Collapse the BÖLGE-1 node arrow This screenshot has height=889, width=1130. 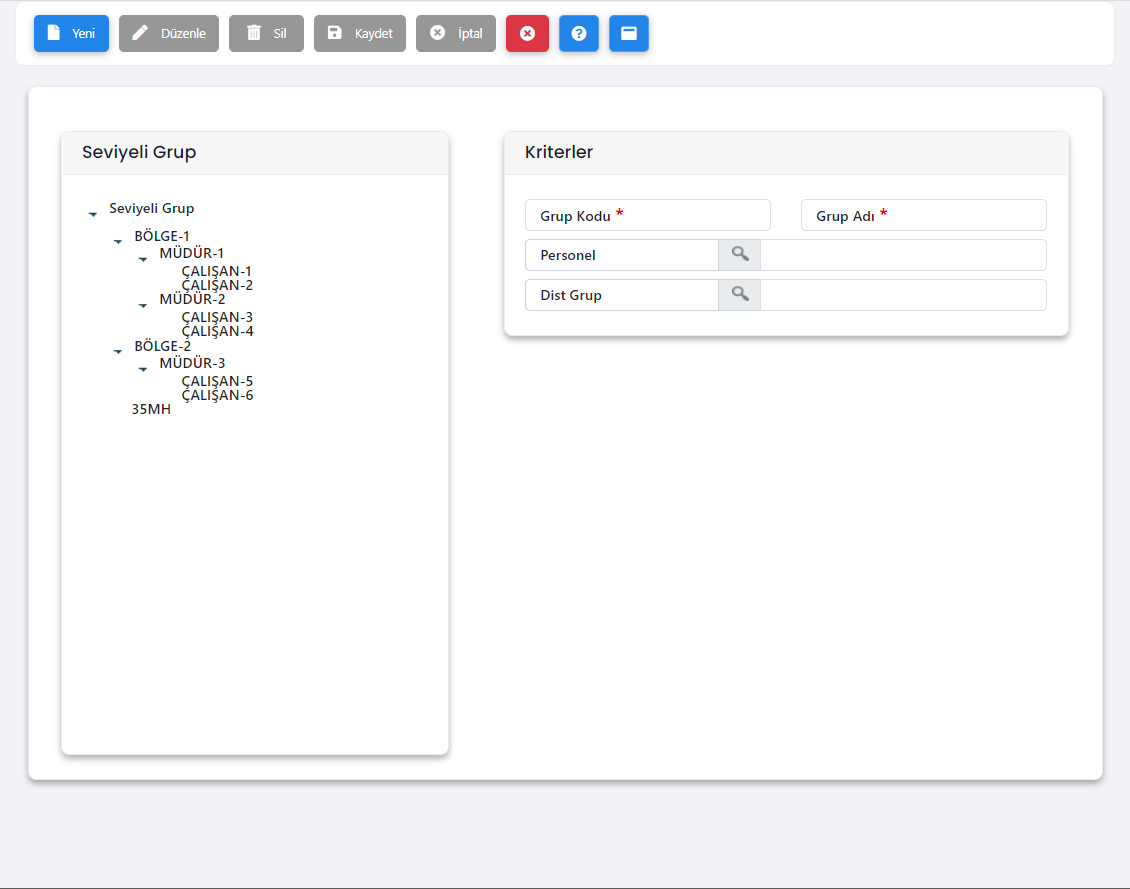point(118,241)
